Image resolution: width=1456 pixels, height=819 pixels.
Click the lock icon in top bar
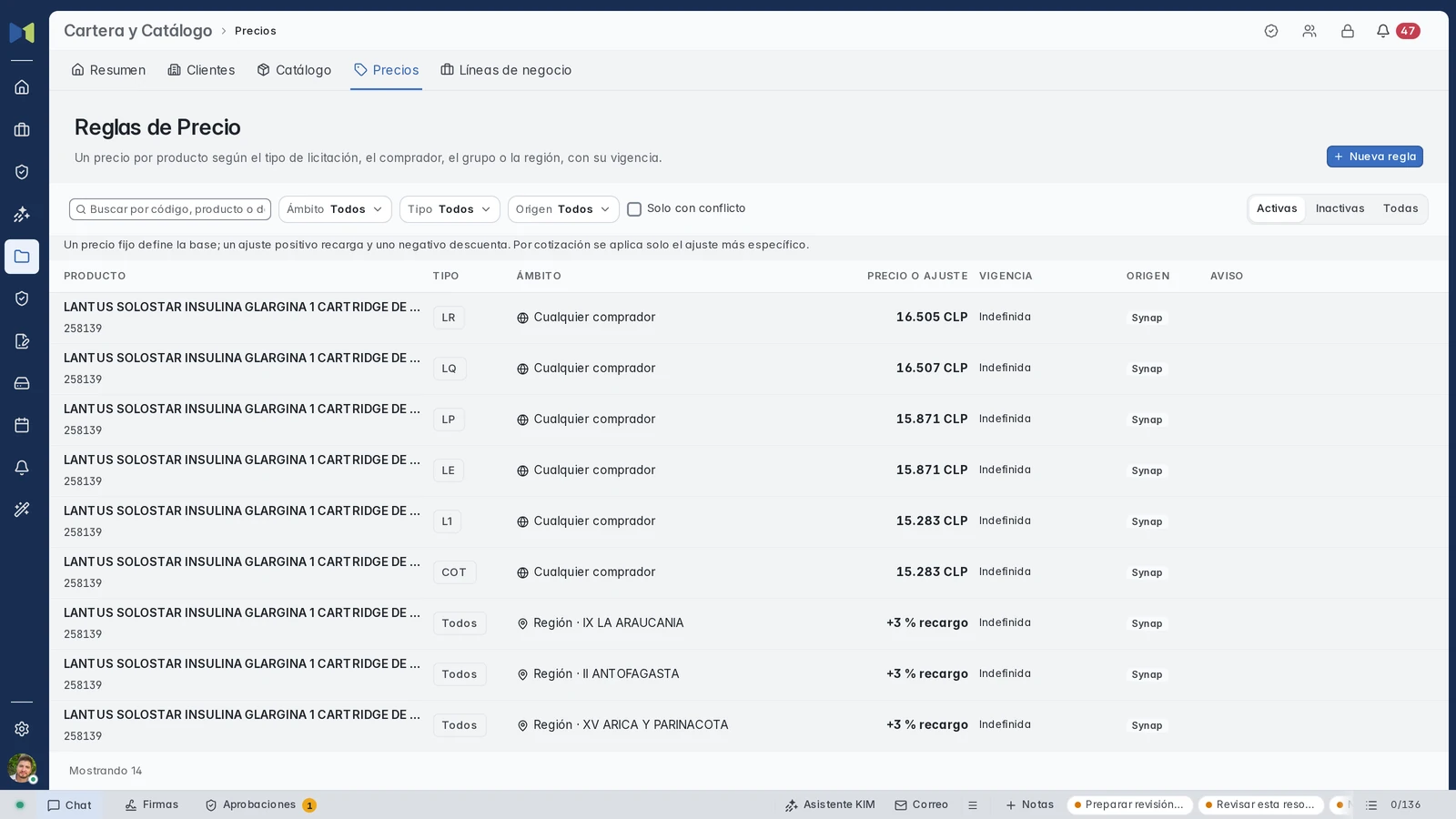[x=1348, y=31]
